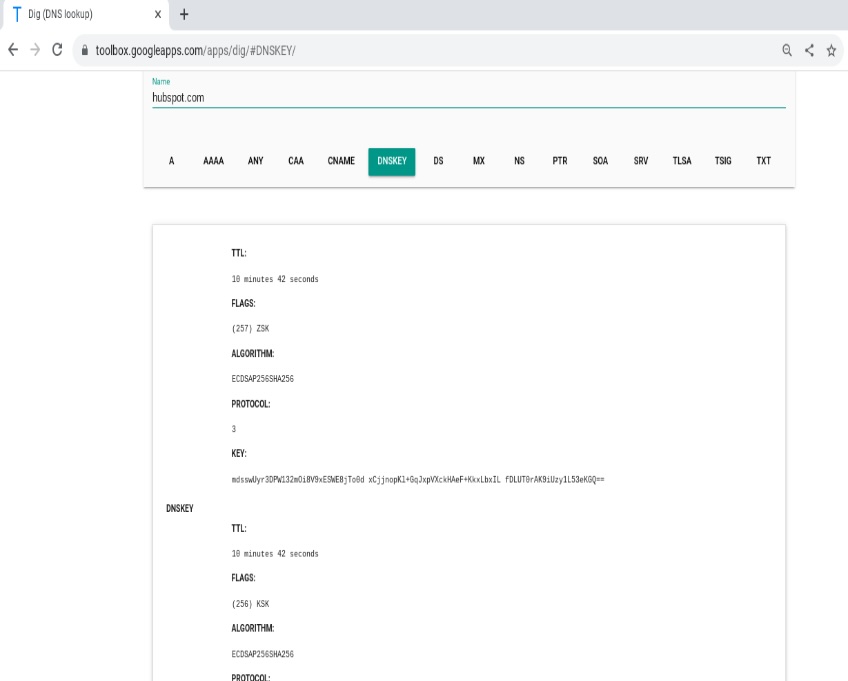The width and height of the screenshot is (848, 681).
Task: Click the KEY: heading
Action: click(x=238, y=453)
